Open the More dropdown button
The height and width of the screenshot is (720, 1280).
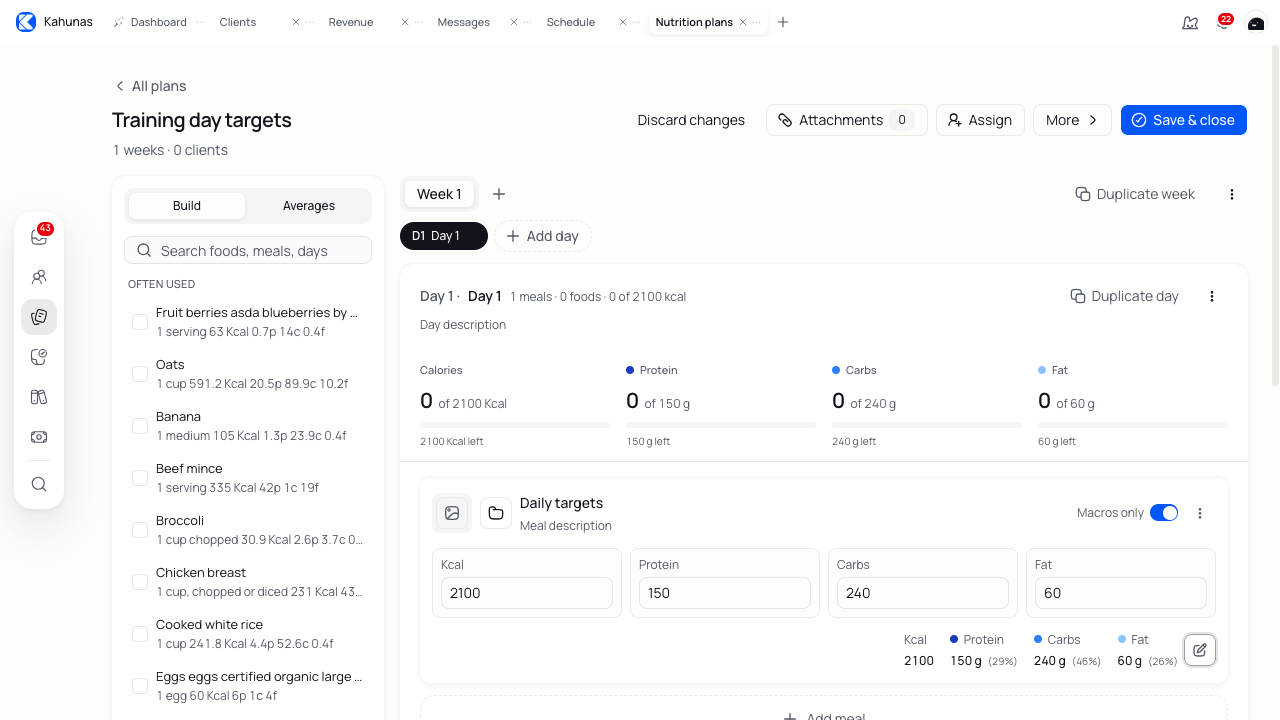point(1072,120)
